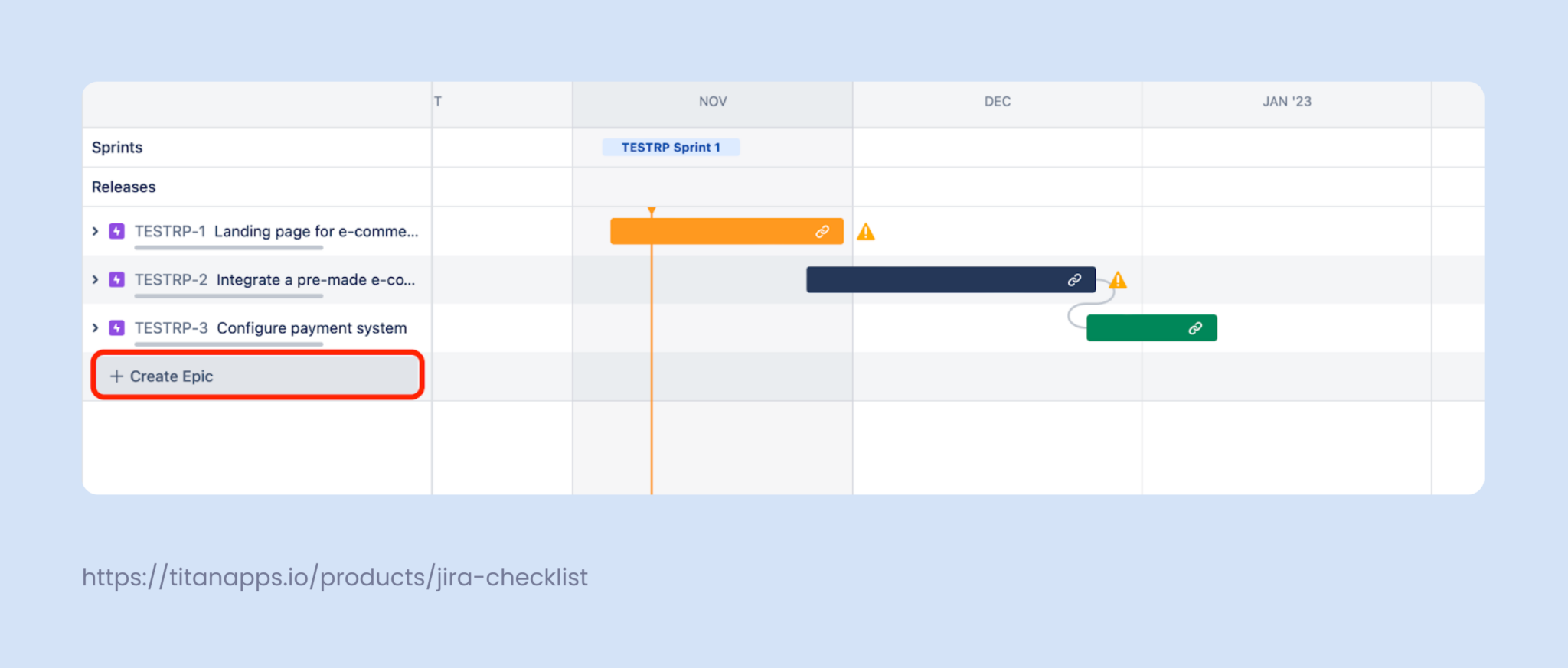The height and width of the screenshot is (668, 1568).
Task: Select the link icon on the green TESTRP-3 bar
Action: [1194, 327]
